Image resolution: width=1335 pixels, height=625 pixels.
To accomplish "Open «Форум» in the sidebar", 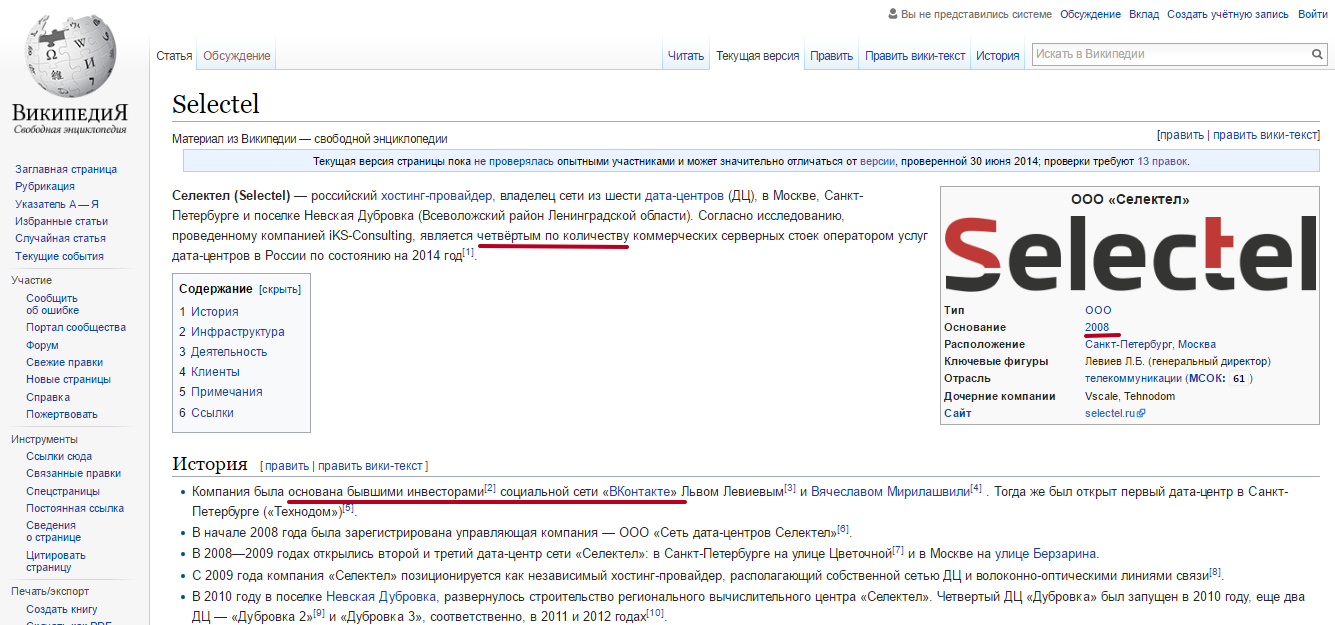I will click(x=42, y=345).
